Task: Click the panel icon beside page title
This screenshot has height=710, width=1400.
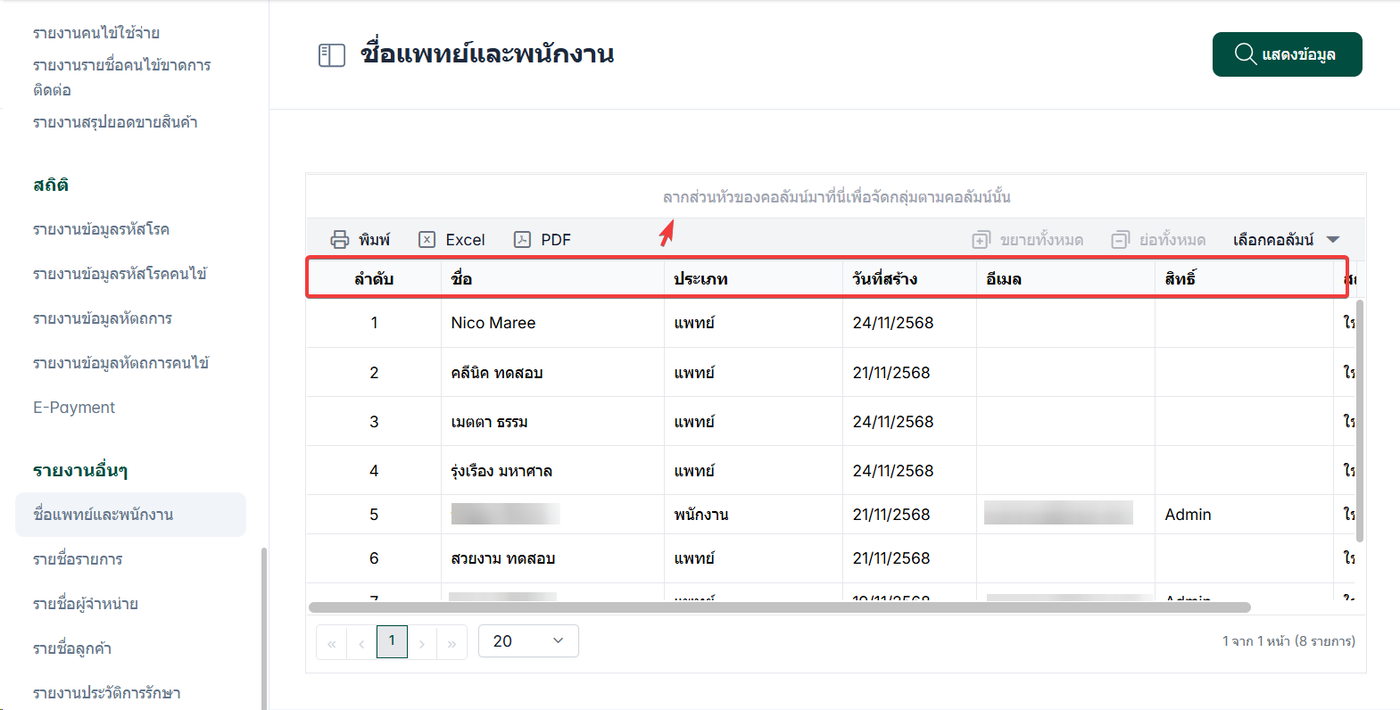Action: point(331,55)
